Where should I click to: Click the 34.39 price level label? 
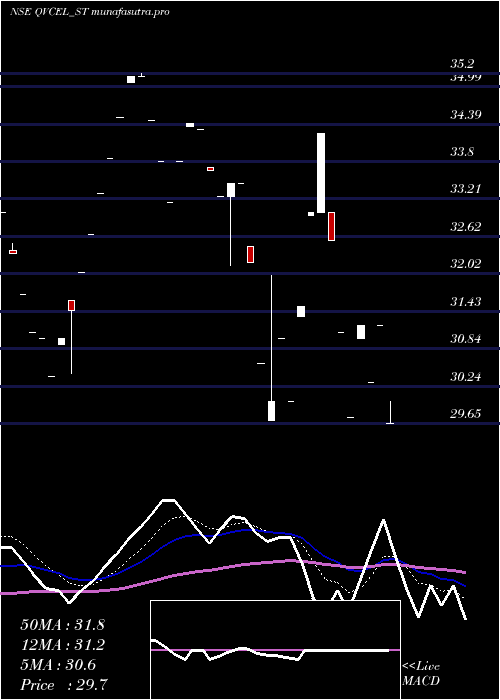(x=466, y=115)
